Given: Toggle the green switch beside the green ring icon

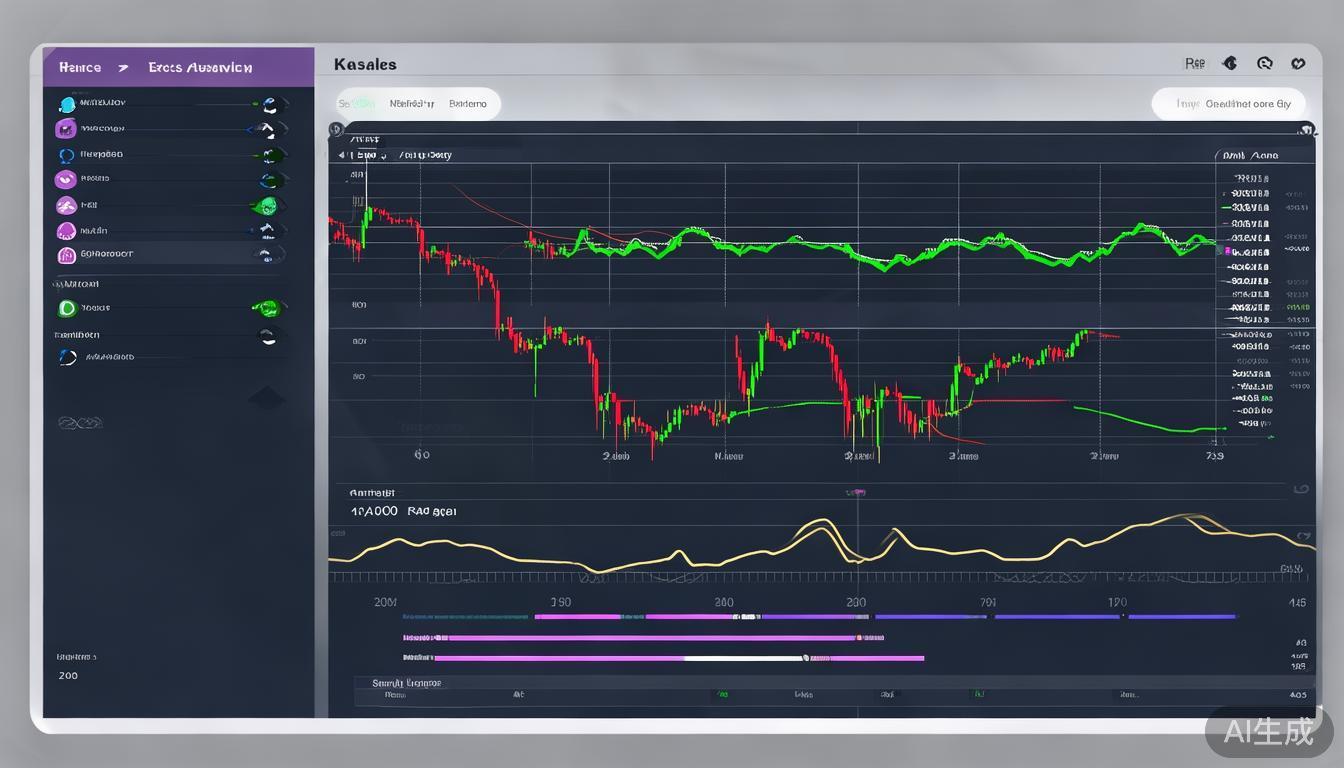Looking at the screenshot, I should [268, 308].
